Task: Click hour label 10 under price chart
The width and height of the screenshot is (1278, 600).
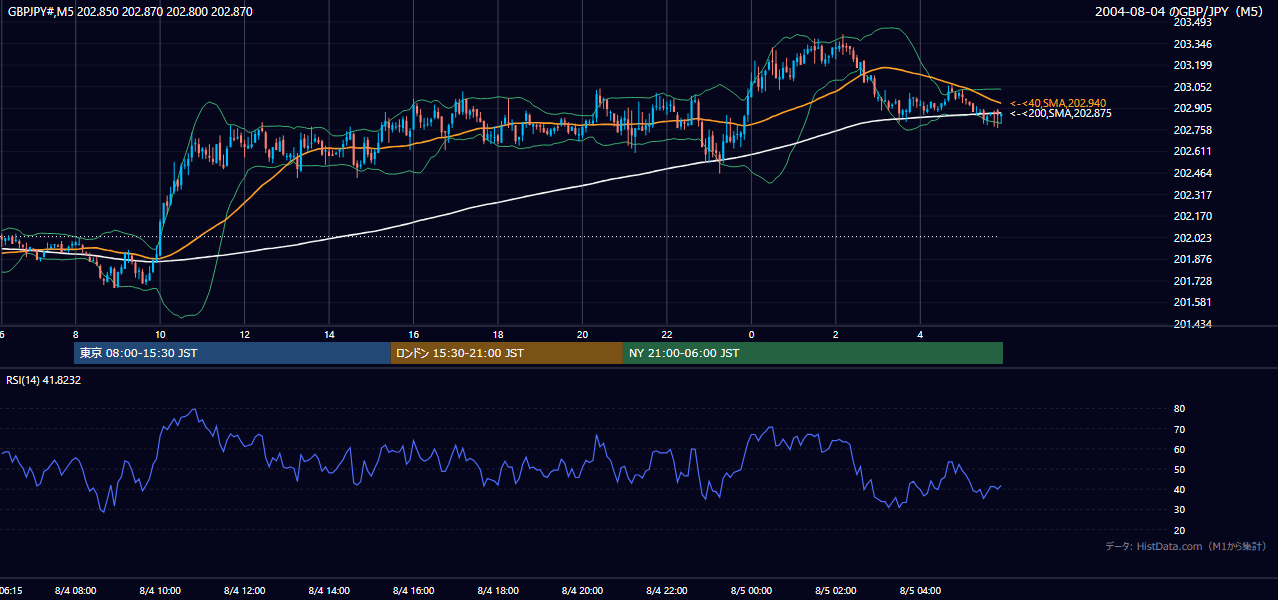Action: point(160,335)
